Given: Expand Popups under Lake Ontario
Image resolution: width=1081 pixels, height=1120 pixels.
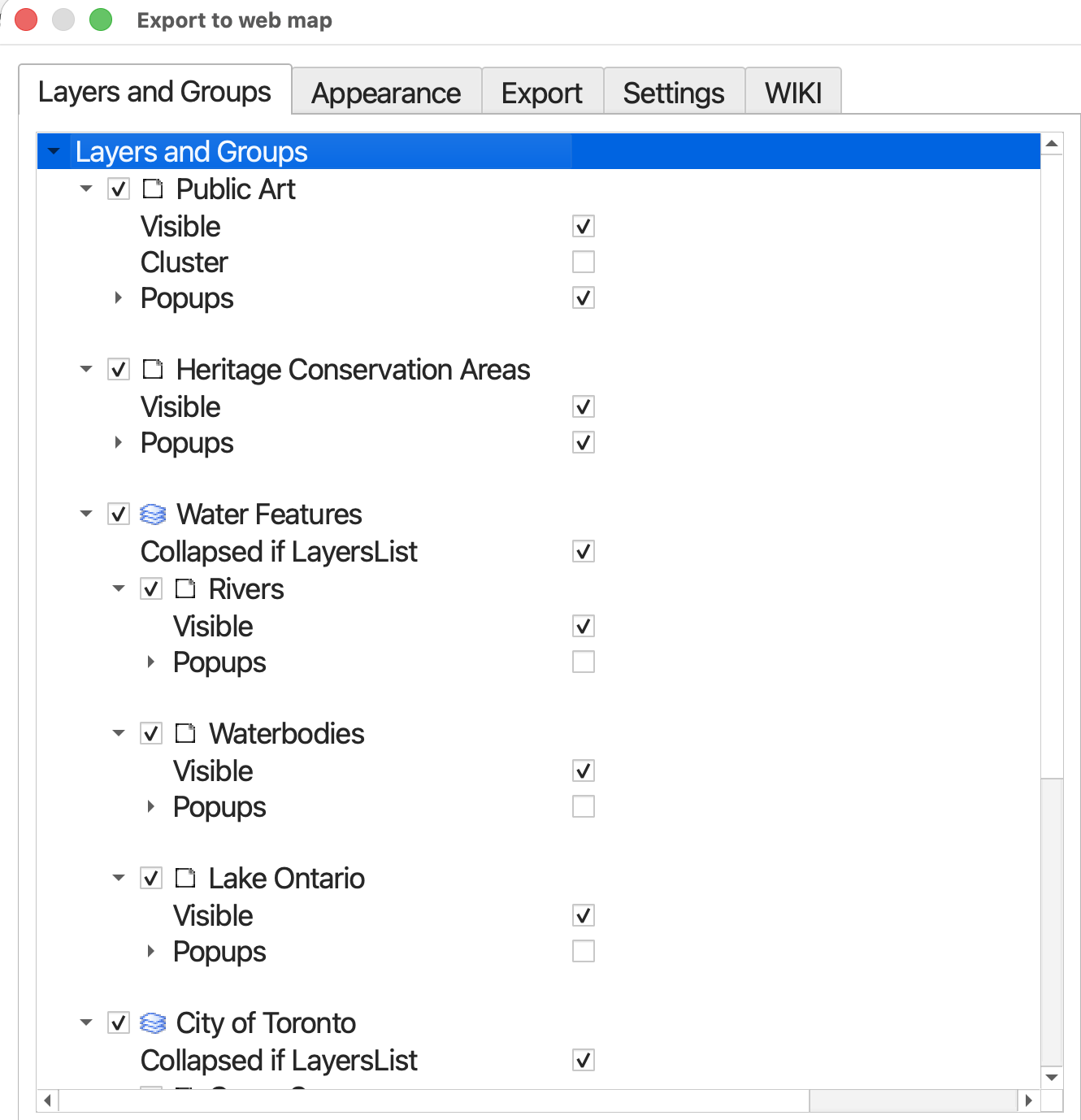Looking at the screenshot, I should coord(151,952).
